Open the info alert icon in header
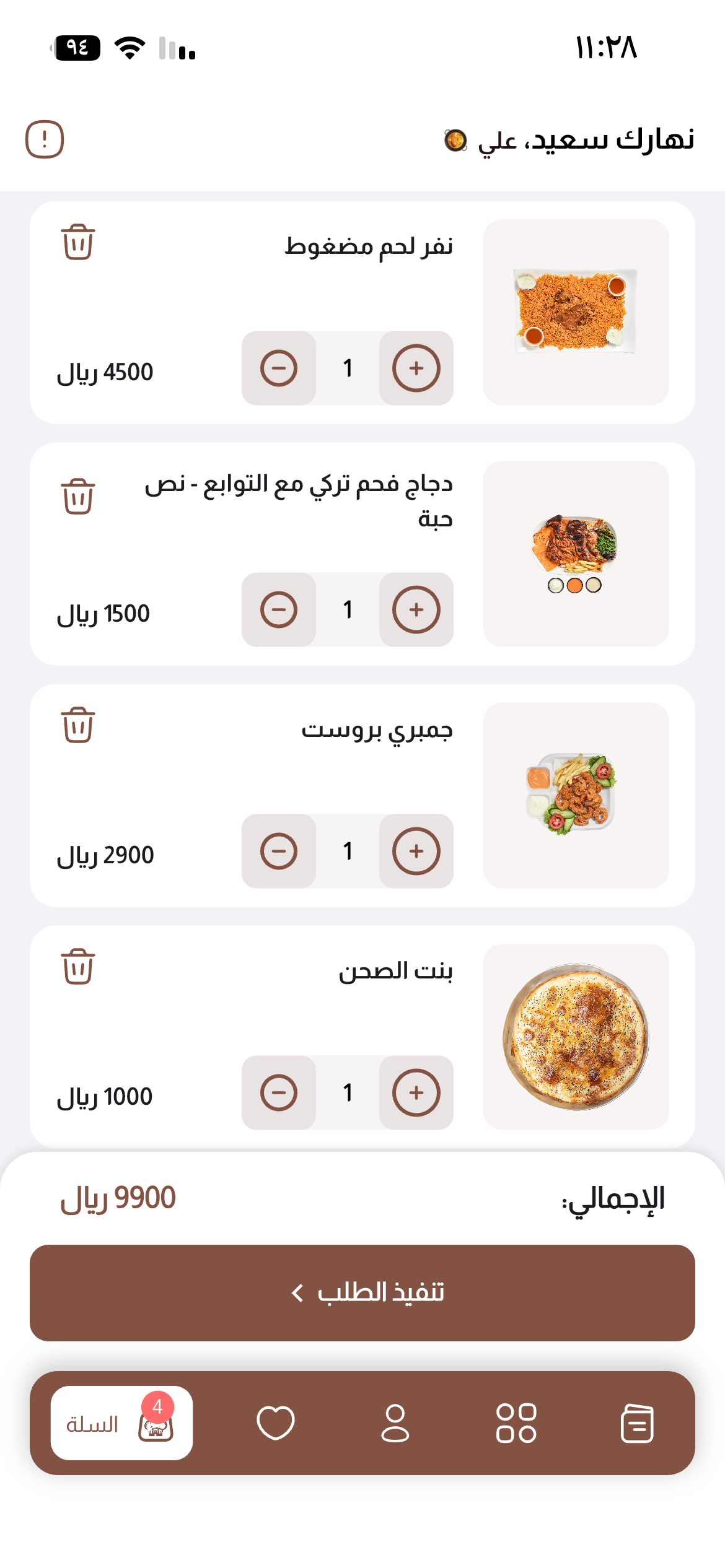Viewport: 725px width, 1568px height. 45,139
